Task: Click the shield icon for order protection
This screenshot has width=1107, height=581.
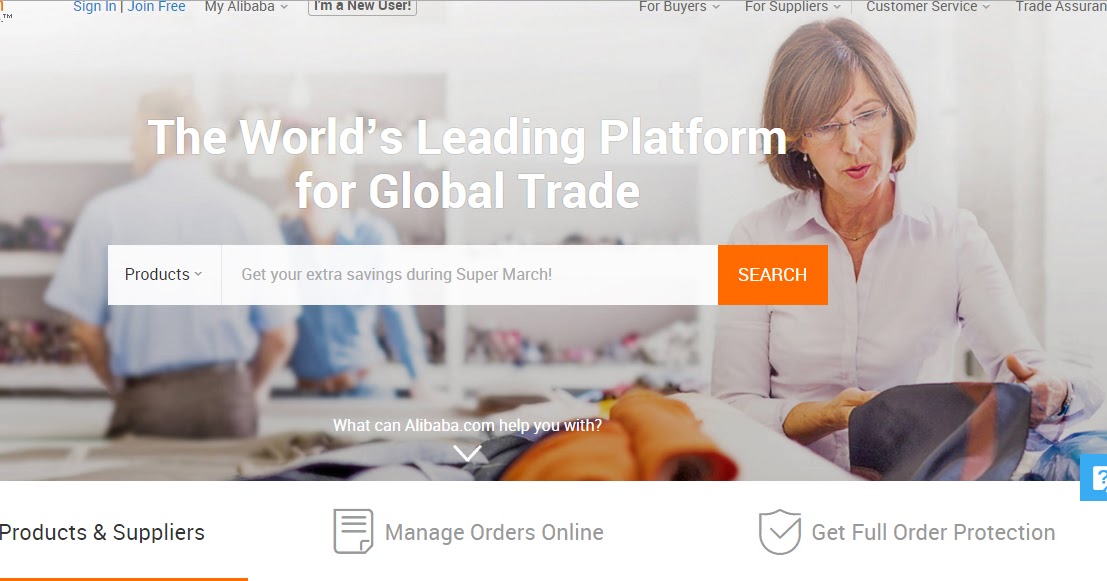Action: click(779, 532)
